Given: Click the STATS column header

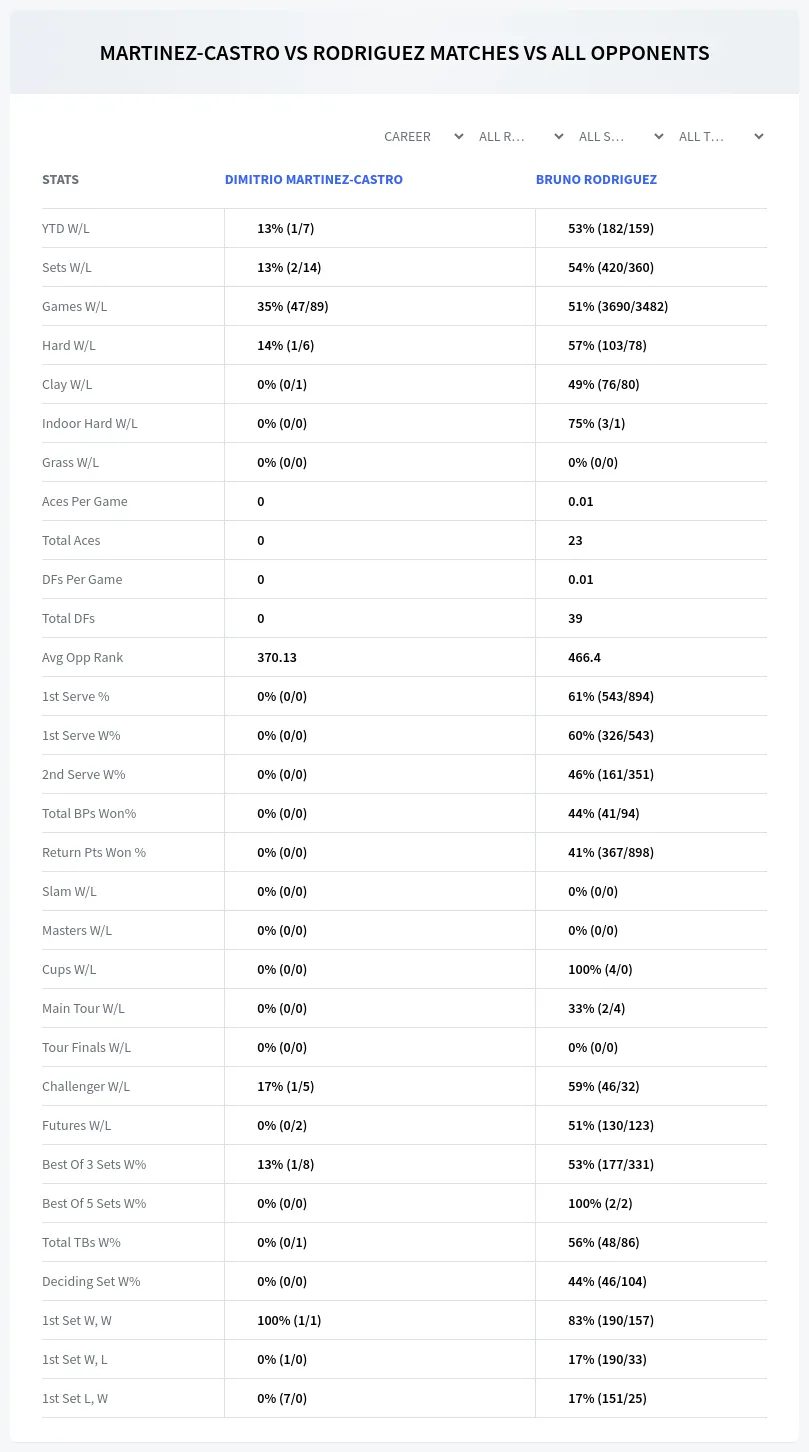Looking at the screenshot, I should click(x=60, y=180).
